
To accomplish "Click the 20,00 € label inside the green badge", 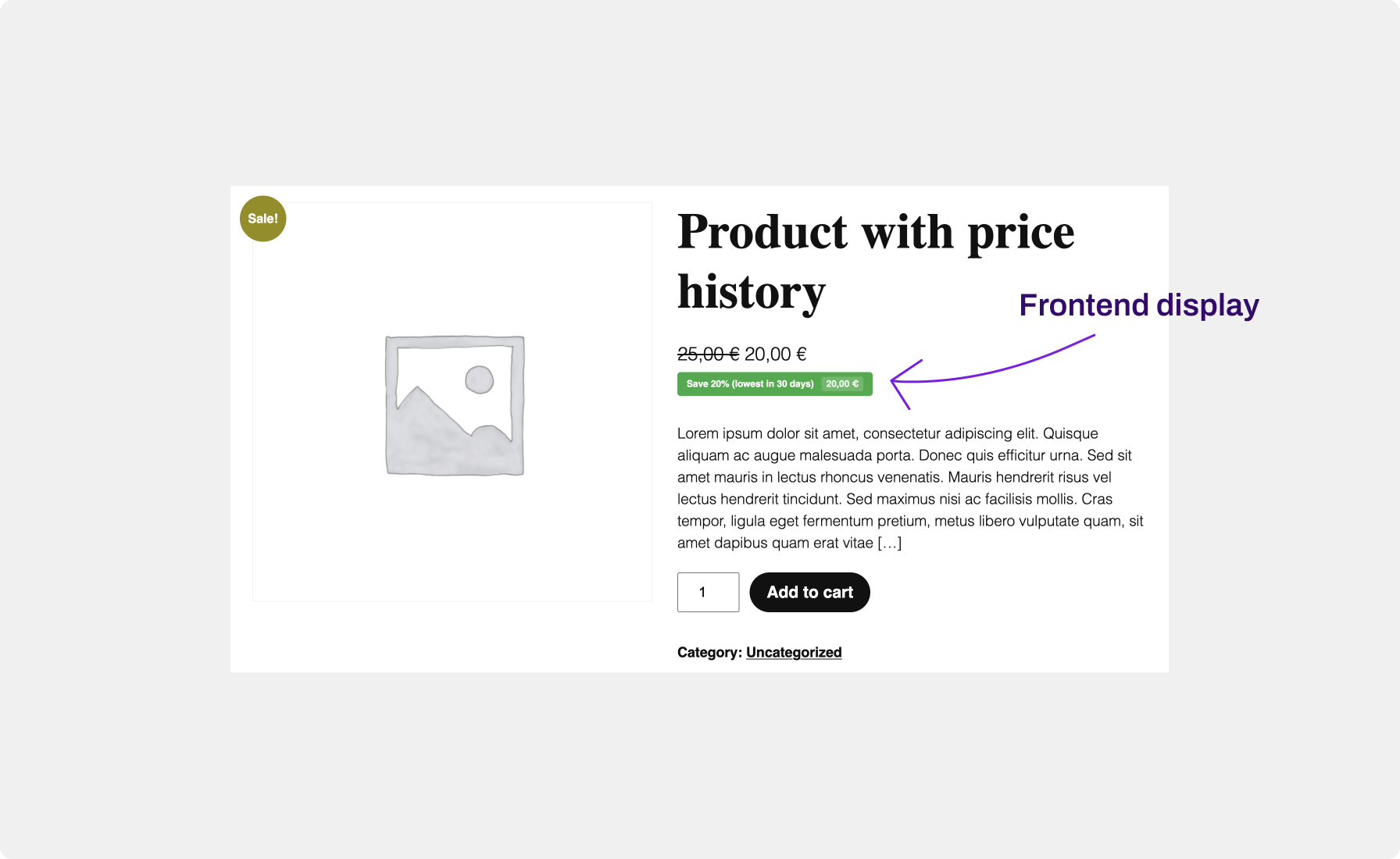I will (x=842, y=383).
